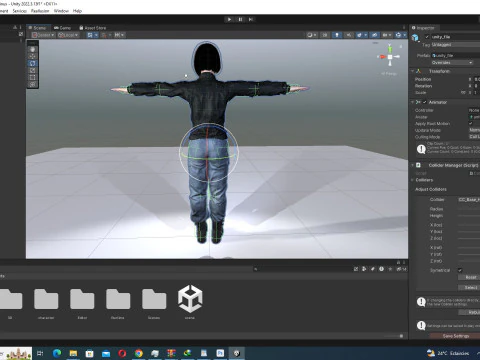The image size is (480, 360).
Task: Toggle the grid visibility button
Action: coord(90,35)
